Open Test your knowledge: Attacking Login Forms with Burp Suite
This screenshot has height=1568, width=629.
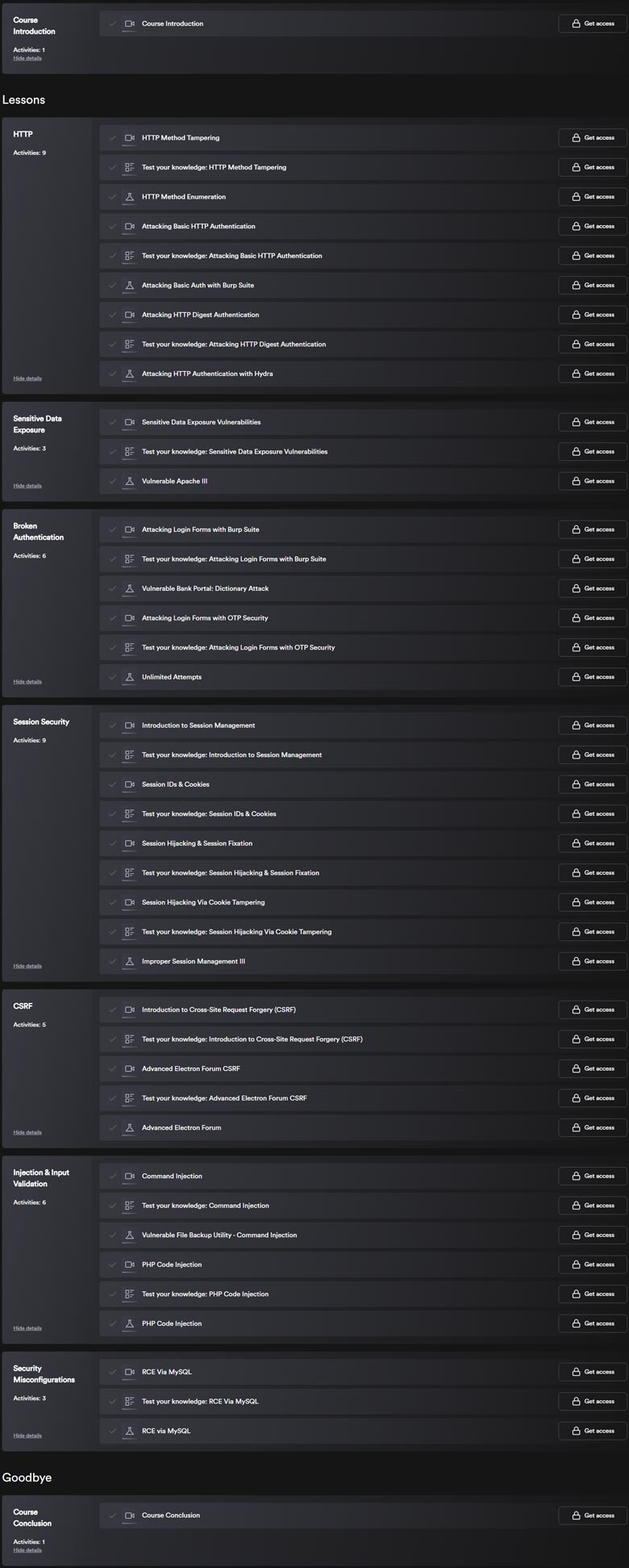pyautogui.click(x=234, y=559)
